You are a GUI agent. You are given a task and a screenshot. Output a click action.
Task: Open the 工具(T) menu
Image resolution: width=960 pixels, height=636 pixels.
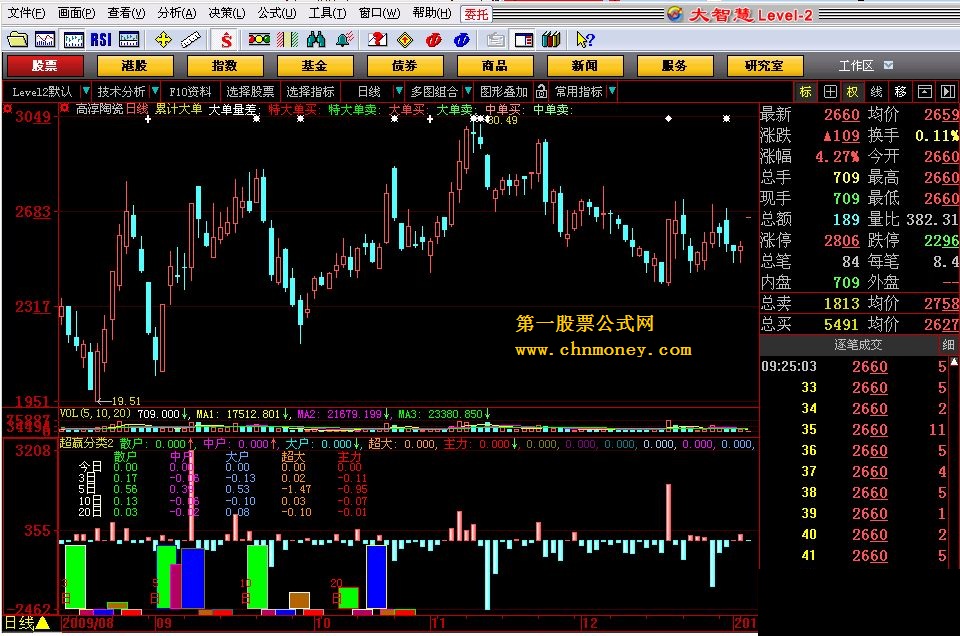[x=327, y=13]
